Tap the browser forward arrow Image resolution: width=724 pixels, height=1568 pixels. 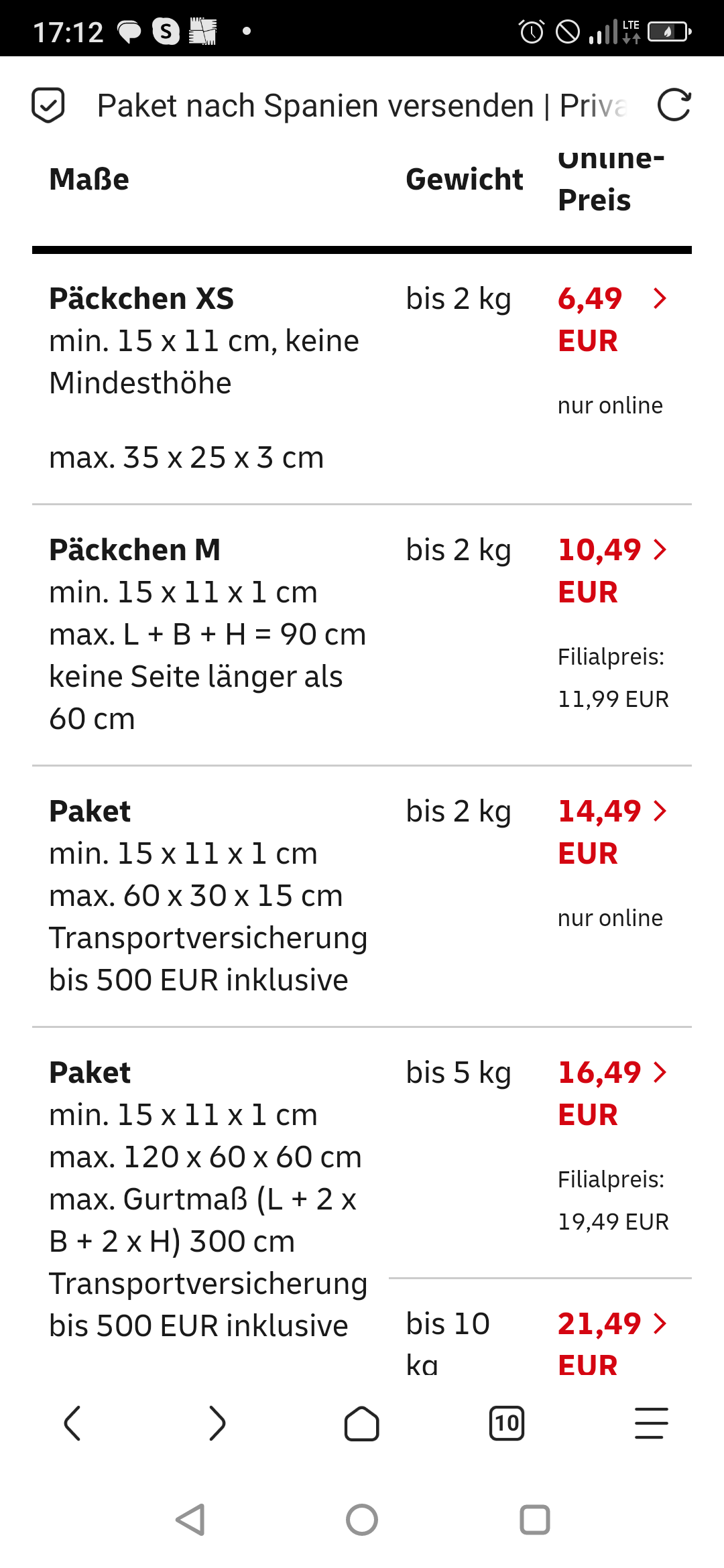[x=217, y=1423]
